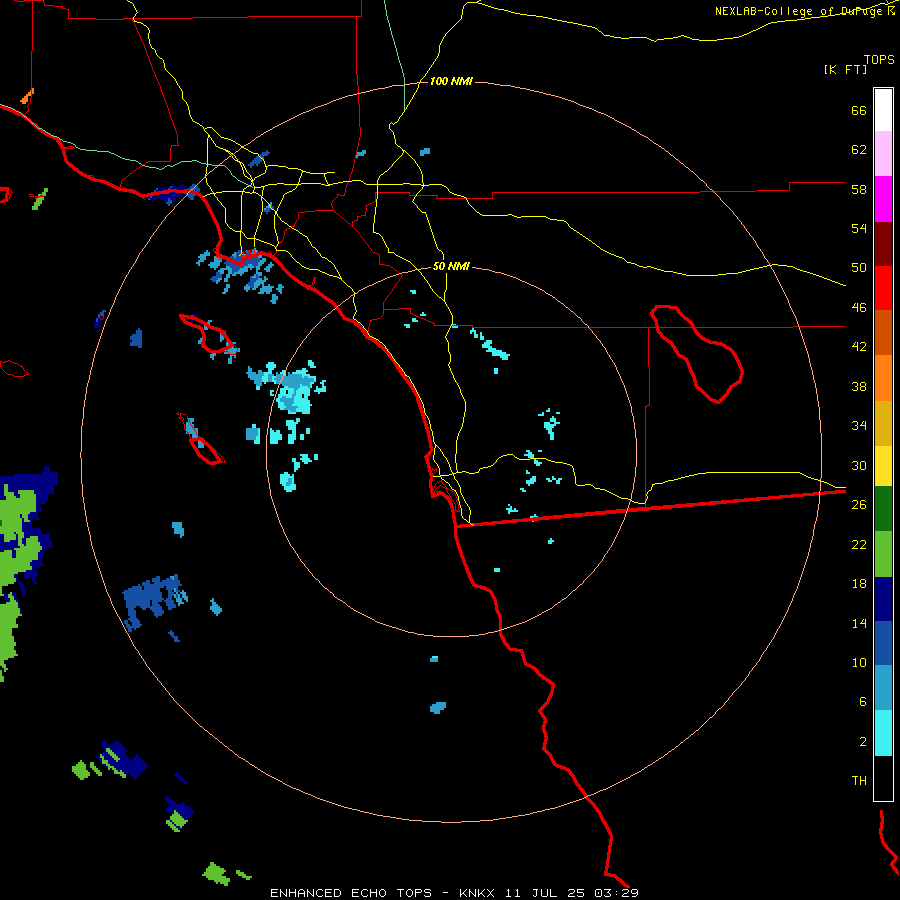This screenshot has height=900, width=900.
Task: Select the "18" legend value
Action: click(859, 584)
